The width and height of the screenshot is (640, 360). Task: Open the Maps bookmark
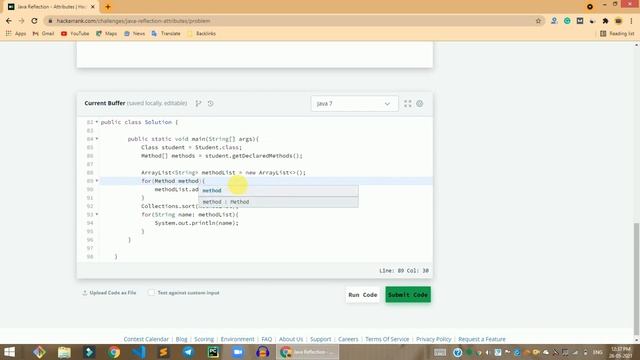tap(107, 33)
